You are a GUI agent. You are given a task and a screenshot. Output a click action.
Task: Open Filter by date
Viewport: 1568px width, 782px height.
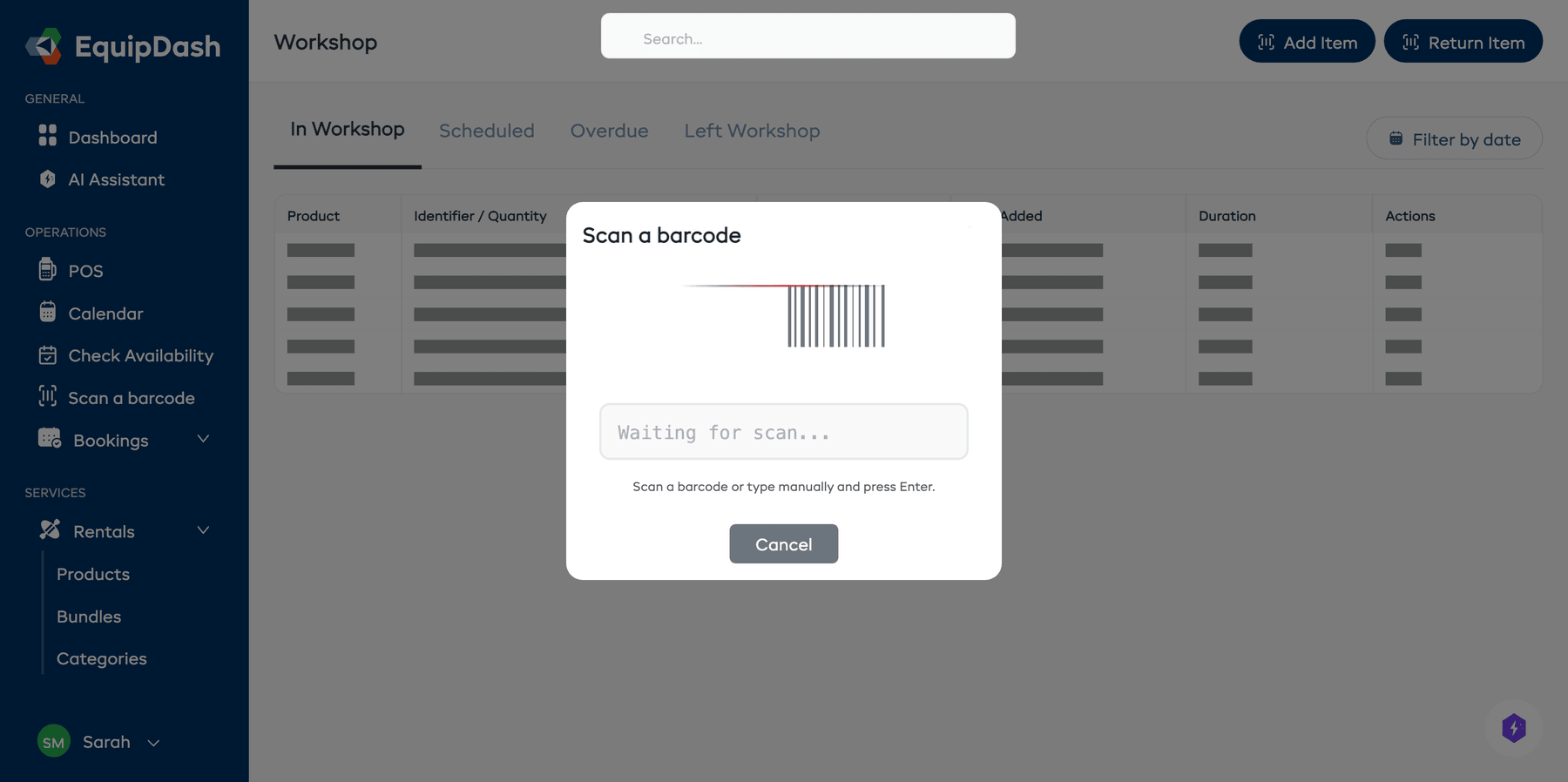[x=1453, y=138]
